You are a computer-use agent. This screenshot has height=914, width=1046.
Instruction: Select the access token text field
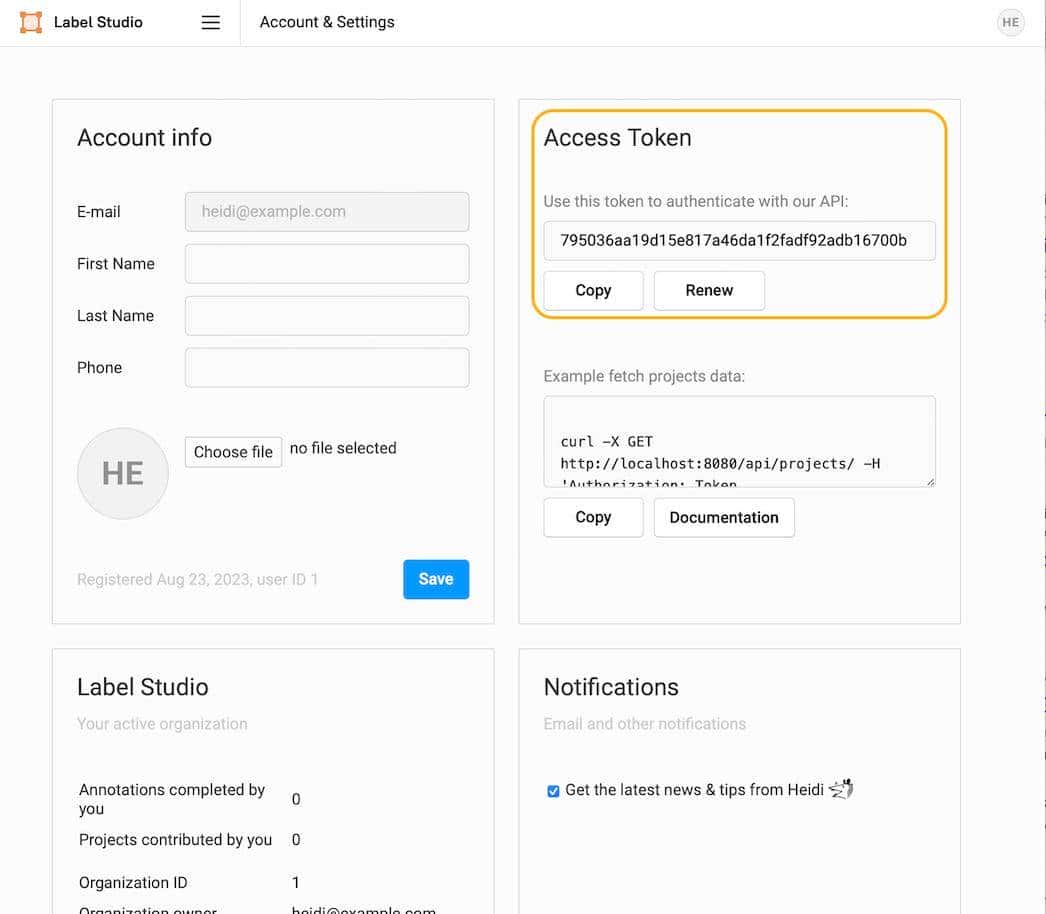coord(739,241)
